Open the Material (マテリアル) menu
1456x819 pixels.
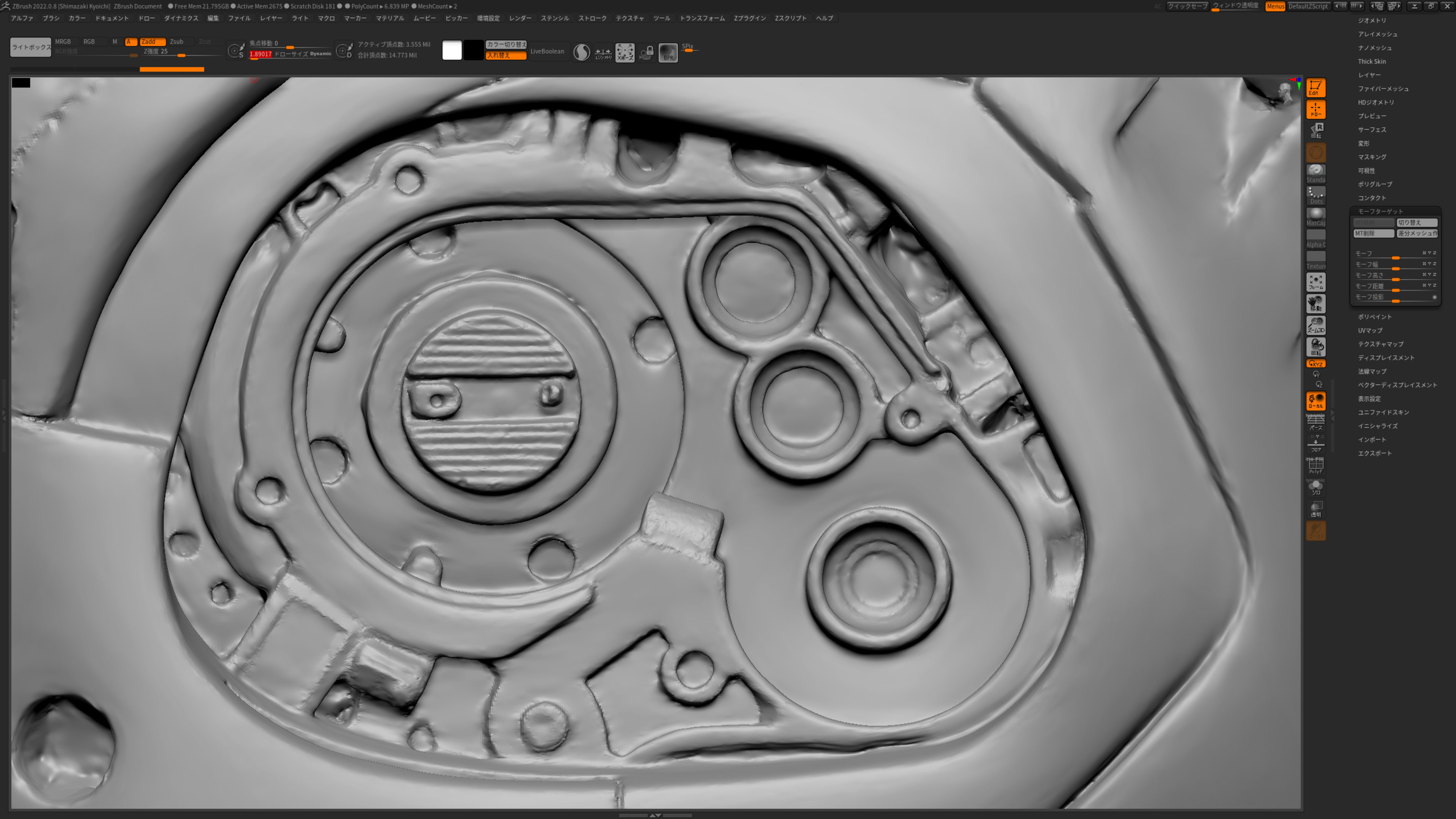pos(390,18)
